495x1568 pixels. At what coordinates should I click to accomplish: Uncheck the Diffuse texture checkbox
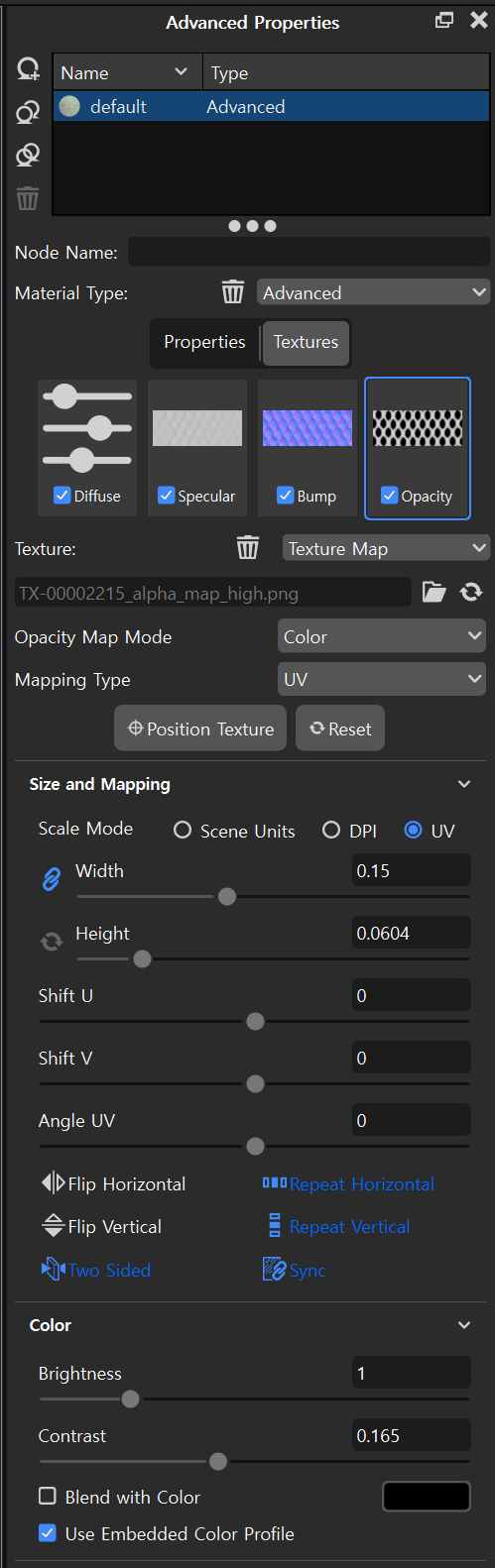coord(62,496)
